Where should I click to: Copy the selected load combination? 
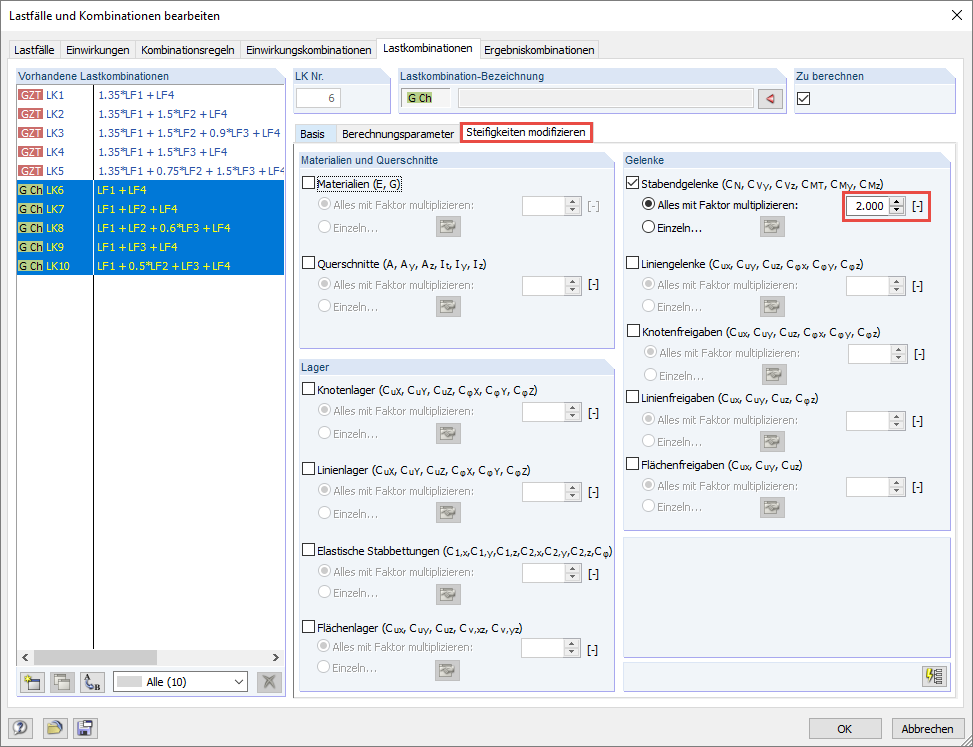click(x=61, y=681)
